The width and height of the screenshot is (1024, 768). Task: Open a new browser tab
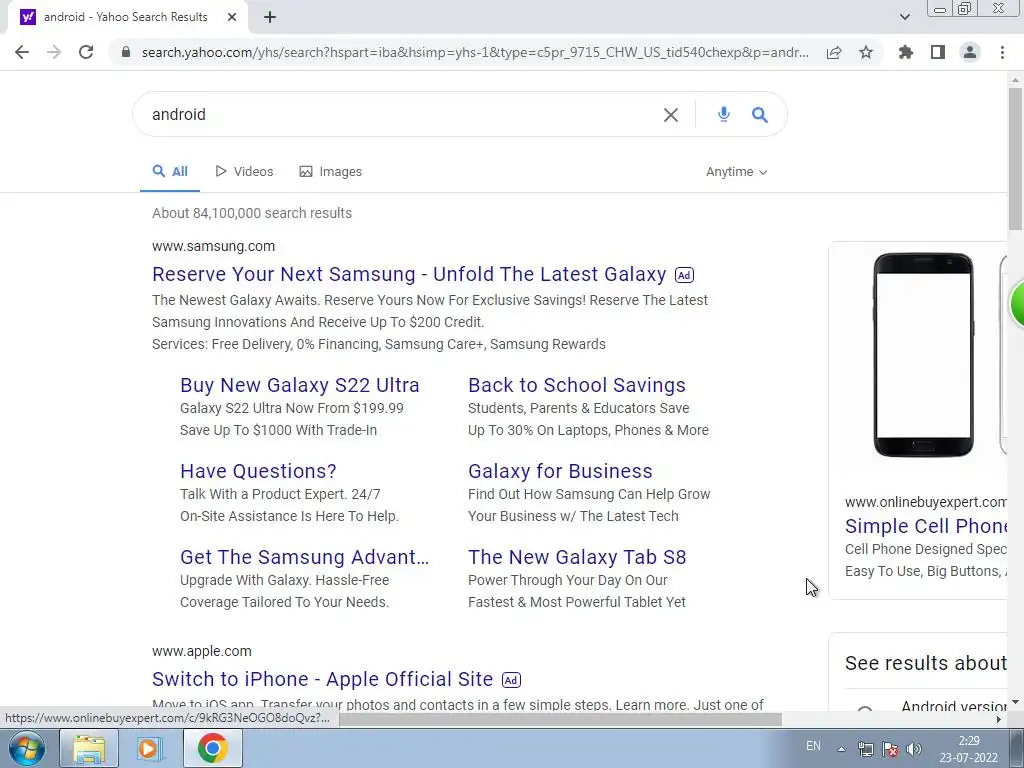click(x=270, y=17)
